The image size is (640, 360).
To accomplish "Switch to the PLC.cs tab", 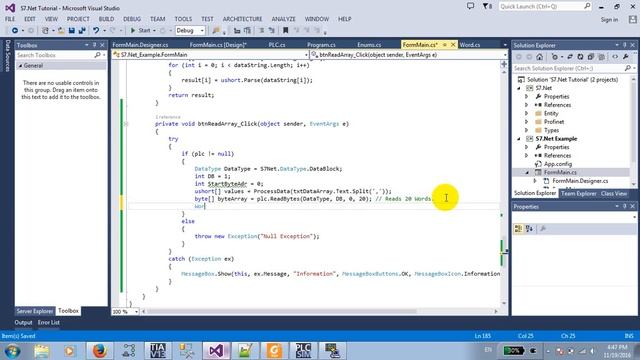I will pyautogui.click(x=277, y=45).
